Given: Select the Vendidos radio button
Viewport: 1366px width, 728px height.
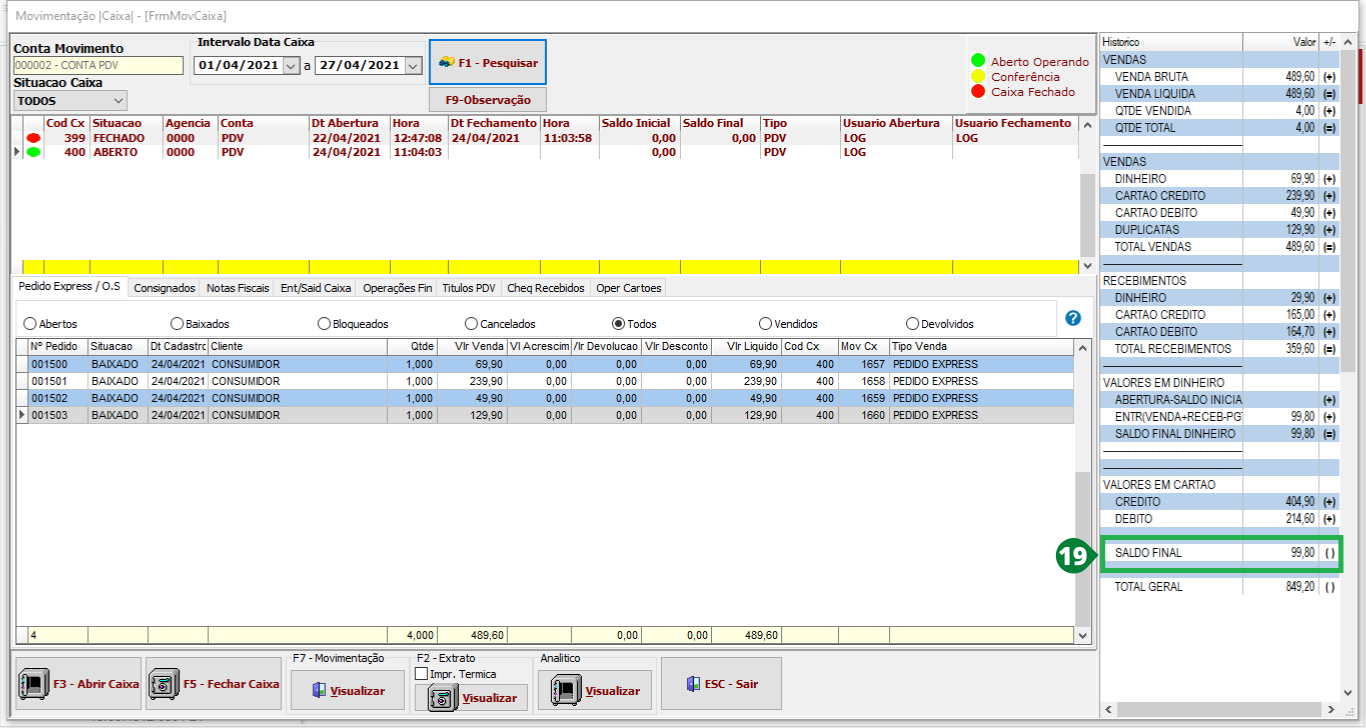Looking at the screenshot, I should coord(765,324).
